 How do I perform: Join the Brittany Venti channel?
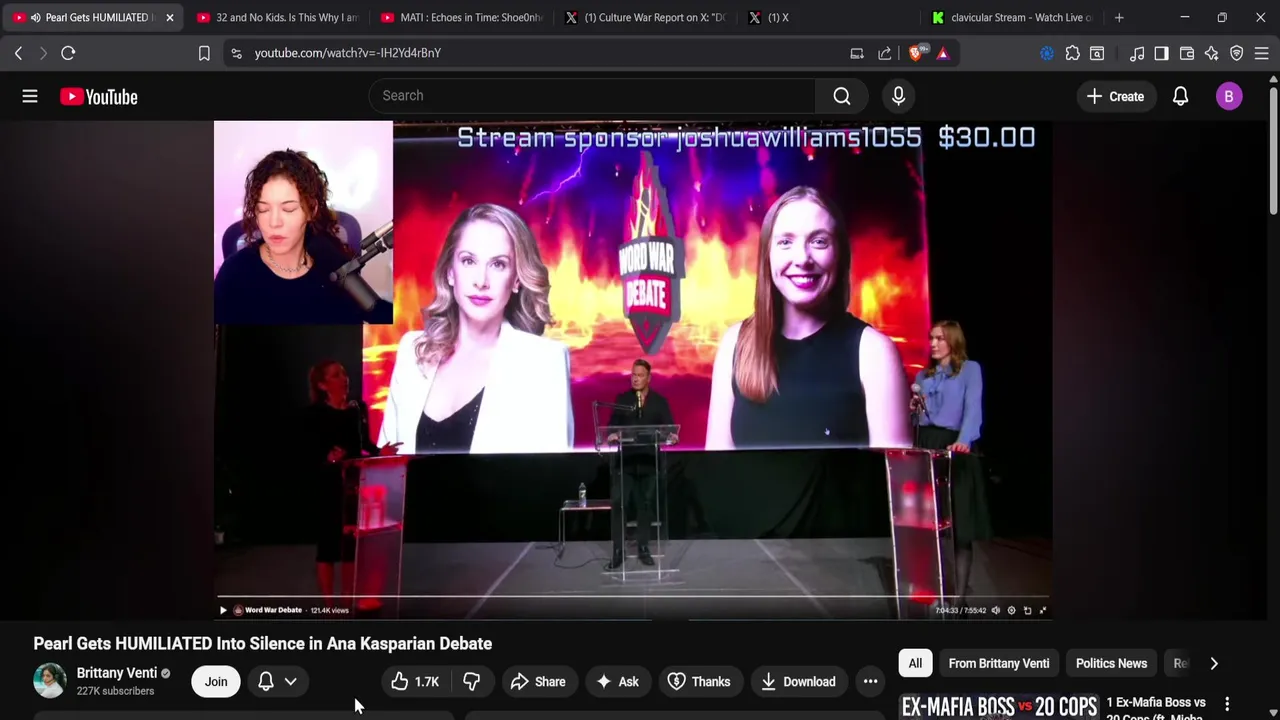pyautogui.click(x=216, y=681)
